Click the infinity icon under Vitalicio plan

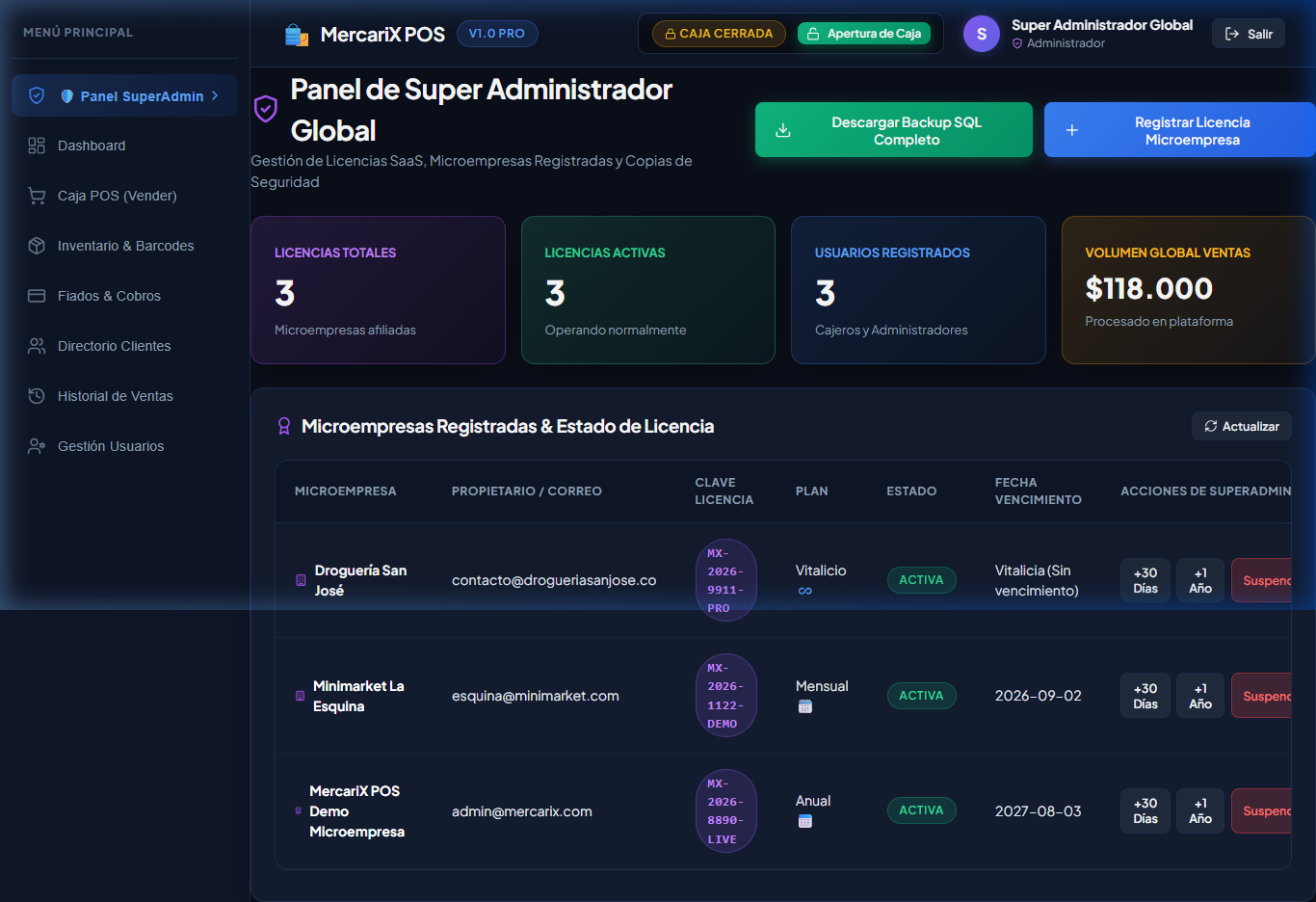click(x=805, y=591)
